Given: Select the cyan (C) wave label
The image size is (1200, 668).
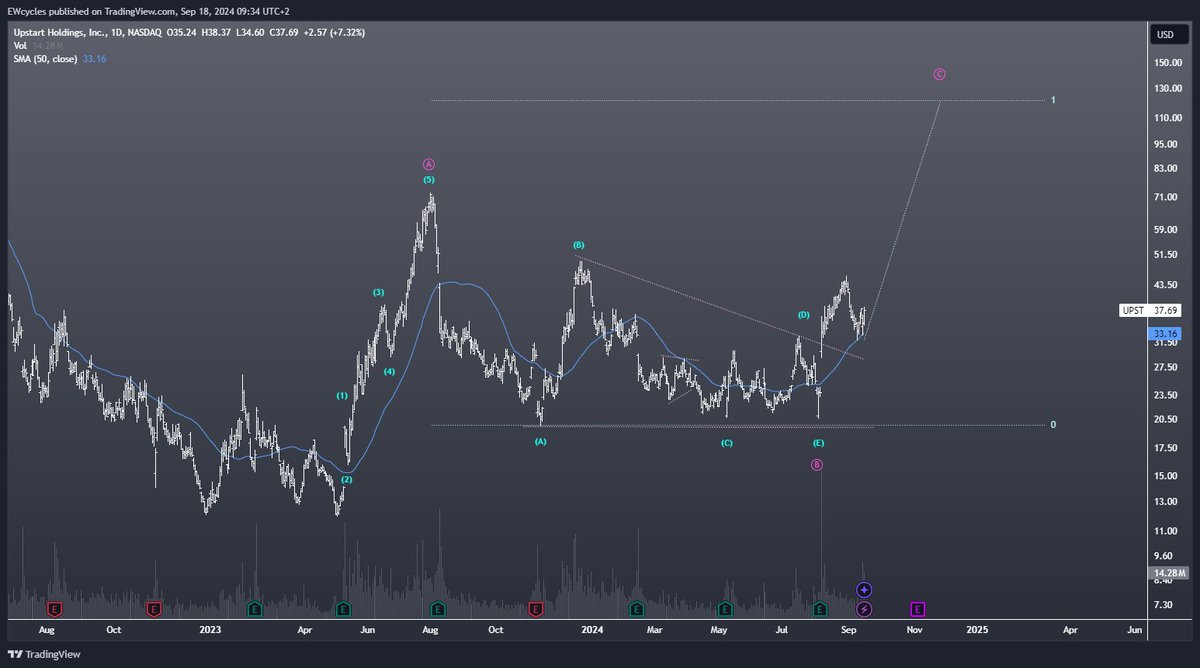Looking at the screenshot, I should pyautogui.click(x=727, y=442).
